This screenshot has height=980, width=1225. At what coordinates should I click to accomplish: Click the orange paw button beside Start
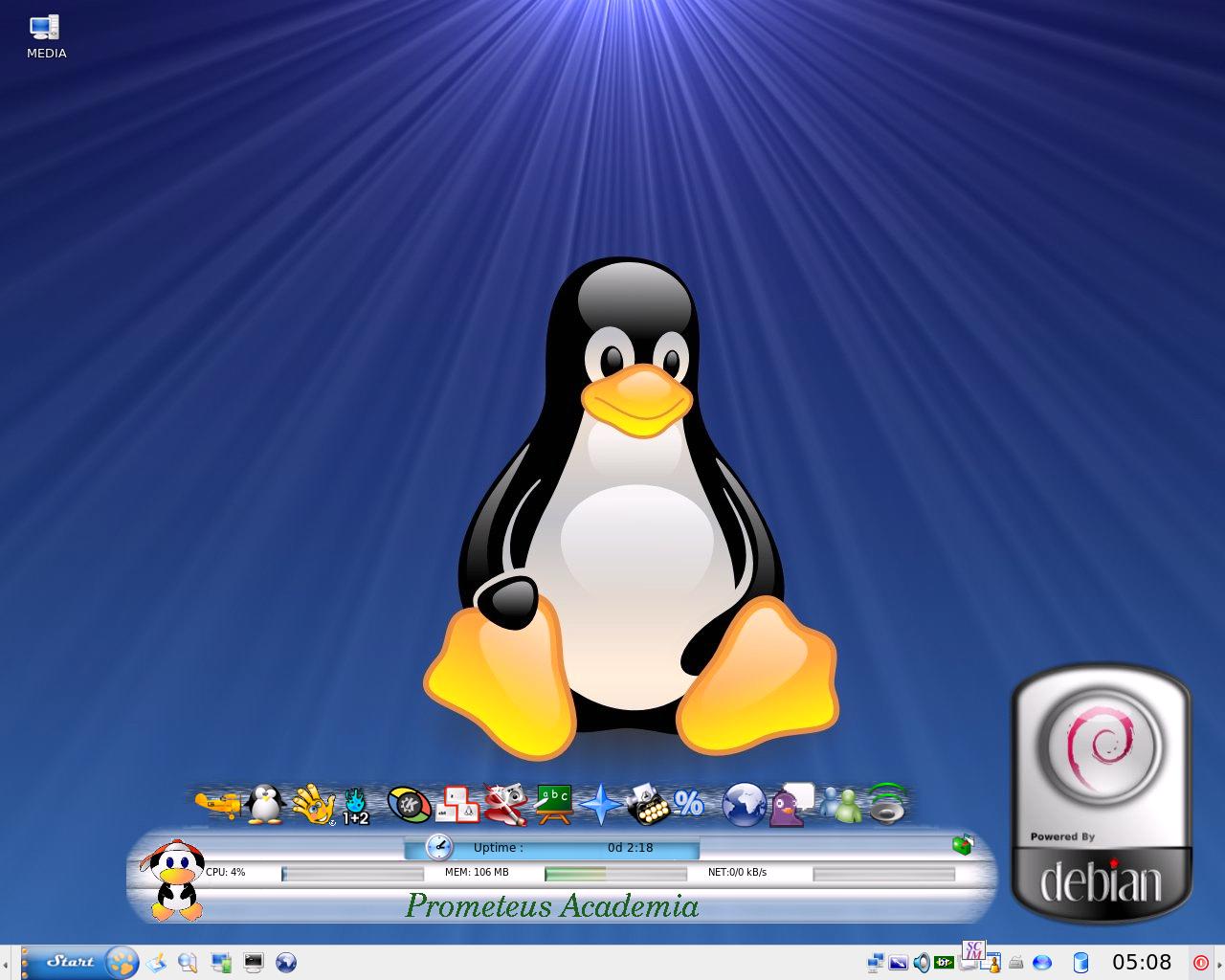click(x=122, y=962)
